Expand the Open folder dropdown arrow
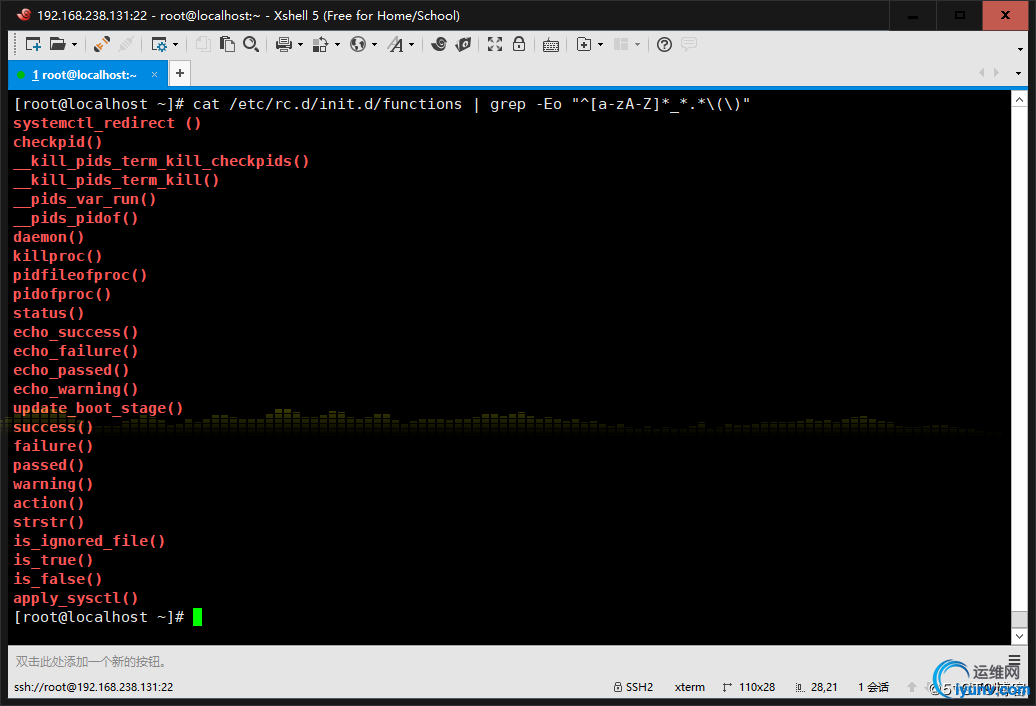 pyautogui.click(x=74, y=44)
